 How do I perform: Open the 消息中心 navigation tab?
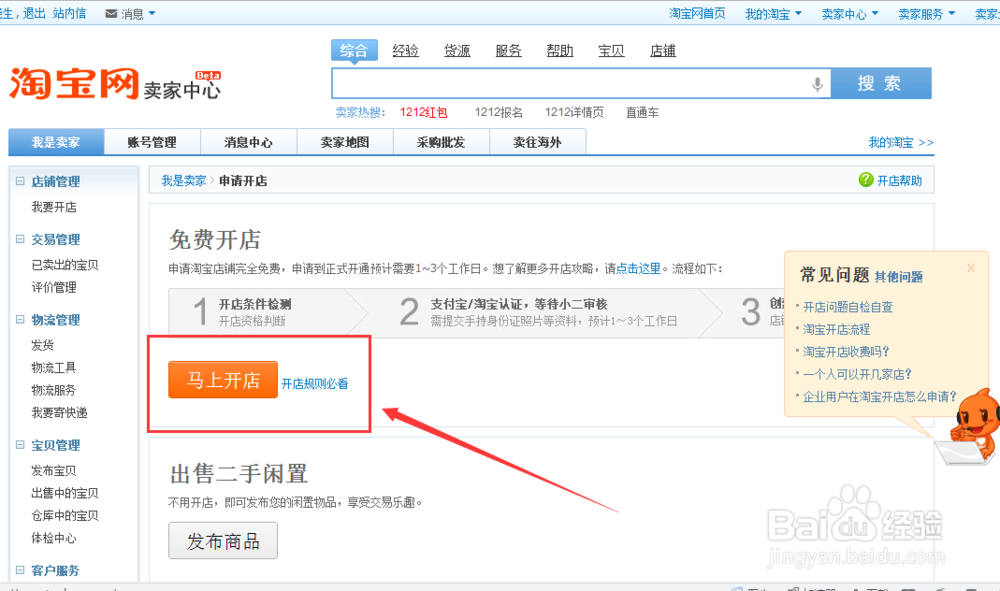pos(249,142)
